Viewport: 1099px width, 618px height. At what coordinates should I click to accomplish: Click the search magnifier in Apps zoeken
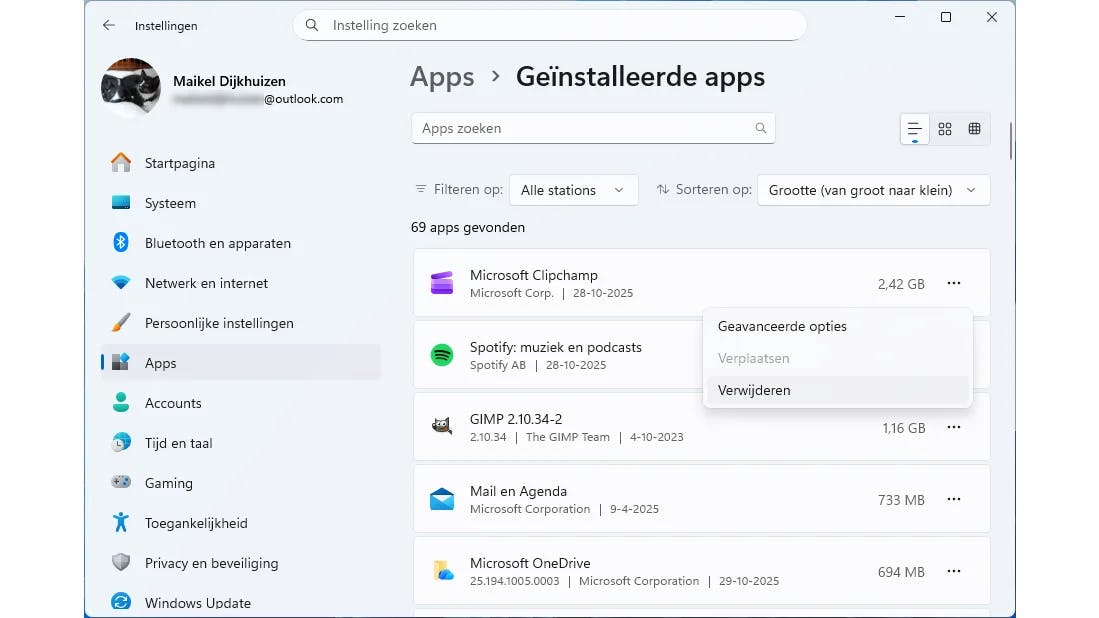coord(761,128)
